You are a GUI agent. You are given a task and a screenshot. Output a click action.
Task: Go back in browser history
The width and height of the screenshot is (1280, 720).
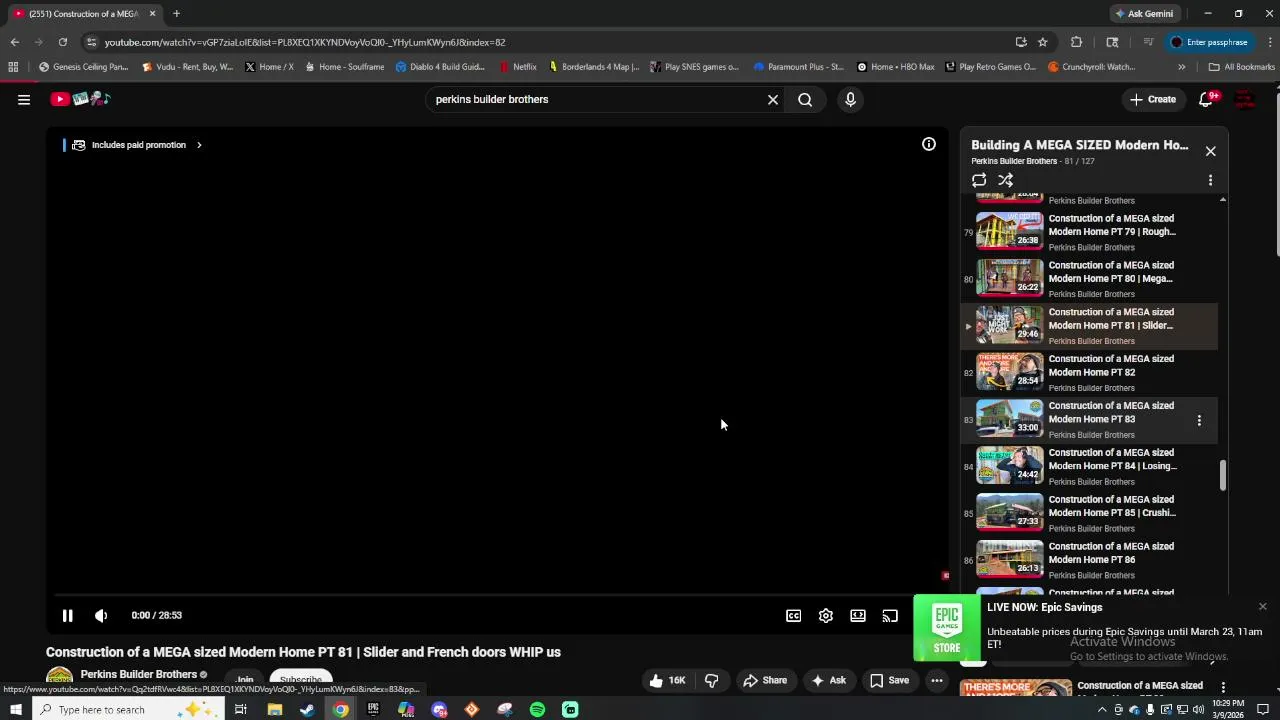click(x=14, y=42)
